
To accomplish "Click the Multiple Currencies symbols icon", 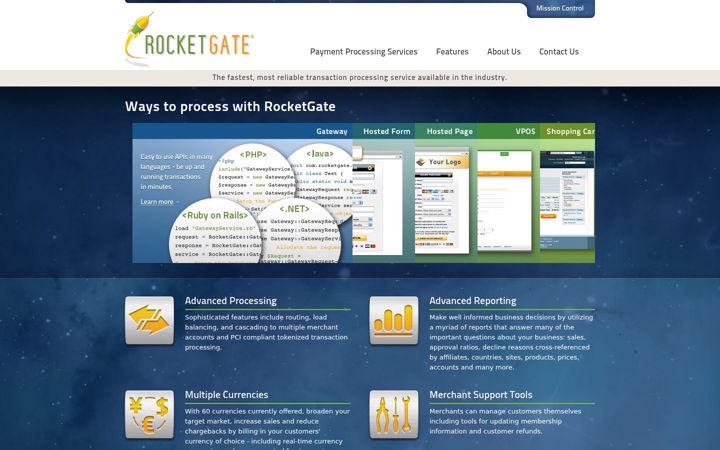I will tap(149, 414).
